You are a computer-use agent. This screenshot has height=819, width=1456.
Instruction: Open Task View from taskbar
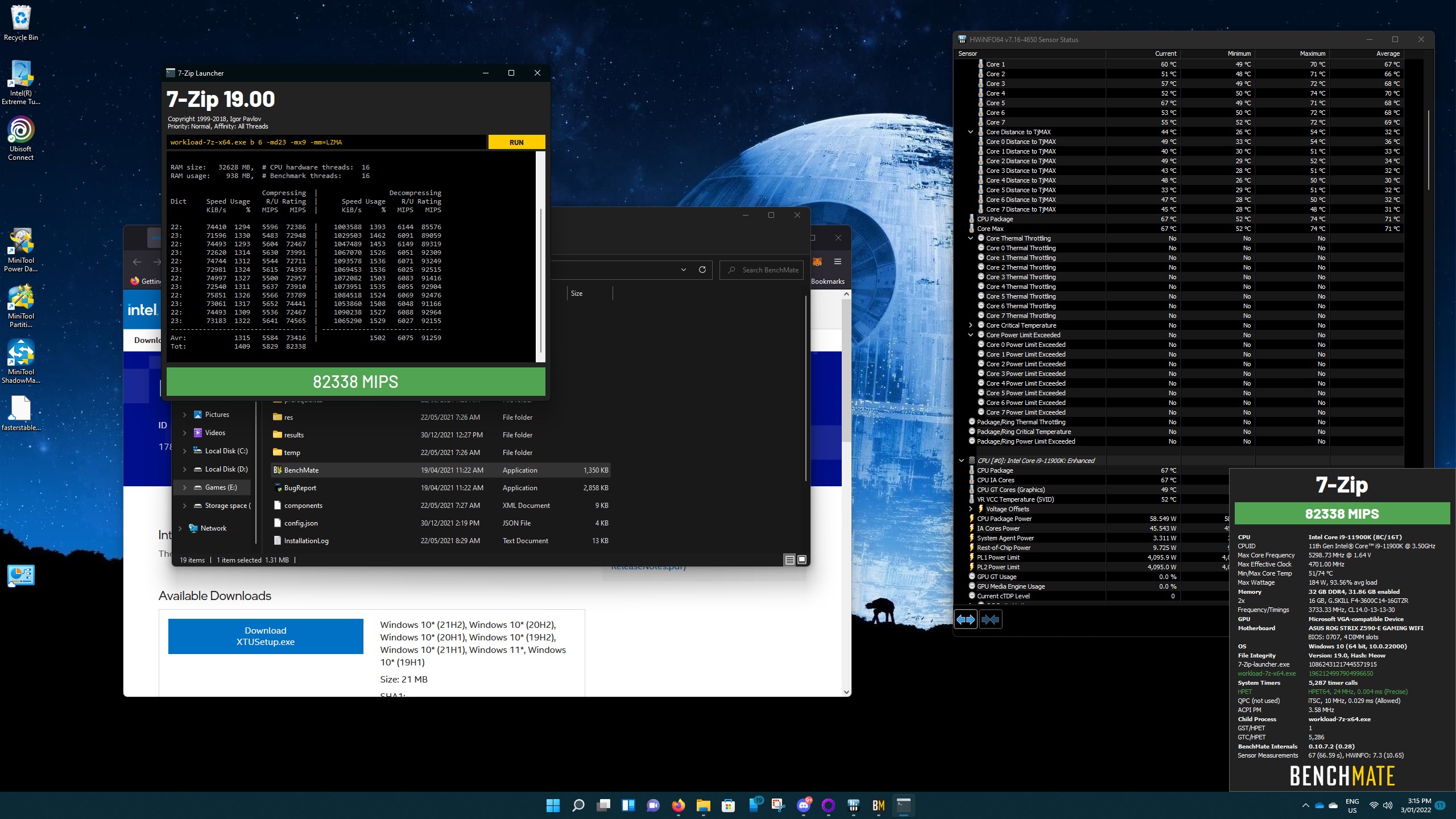[x=603, y=805]
